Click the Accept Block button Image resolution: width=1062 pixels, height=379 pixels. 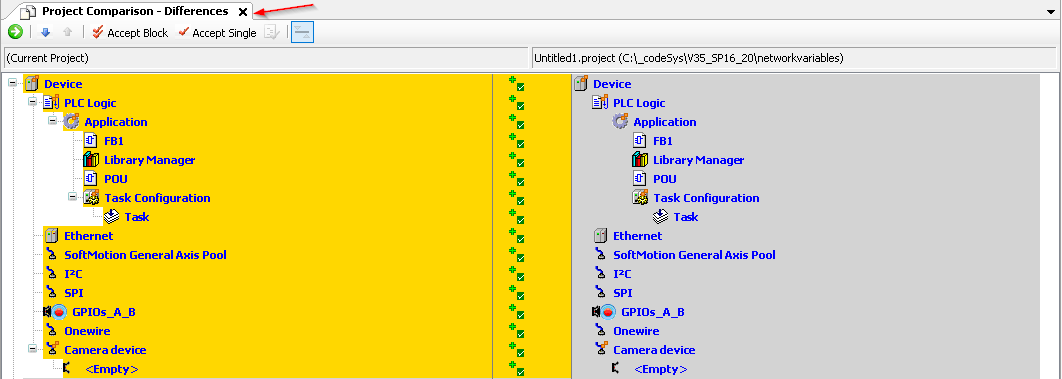pyautogui.click(x=130, y=32)
